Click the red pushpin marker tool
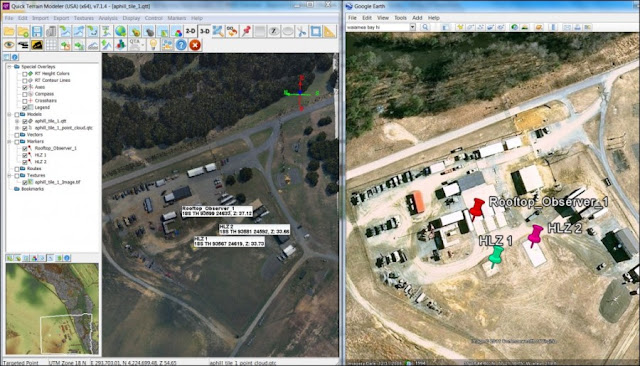Image resolution: width=640 pixels, height=366 pixels. coord(246,31)
